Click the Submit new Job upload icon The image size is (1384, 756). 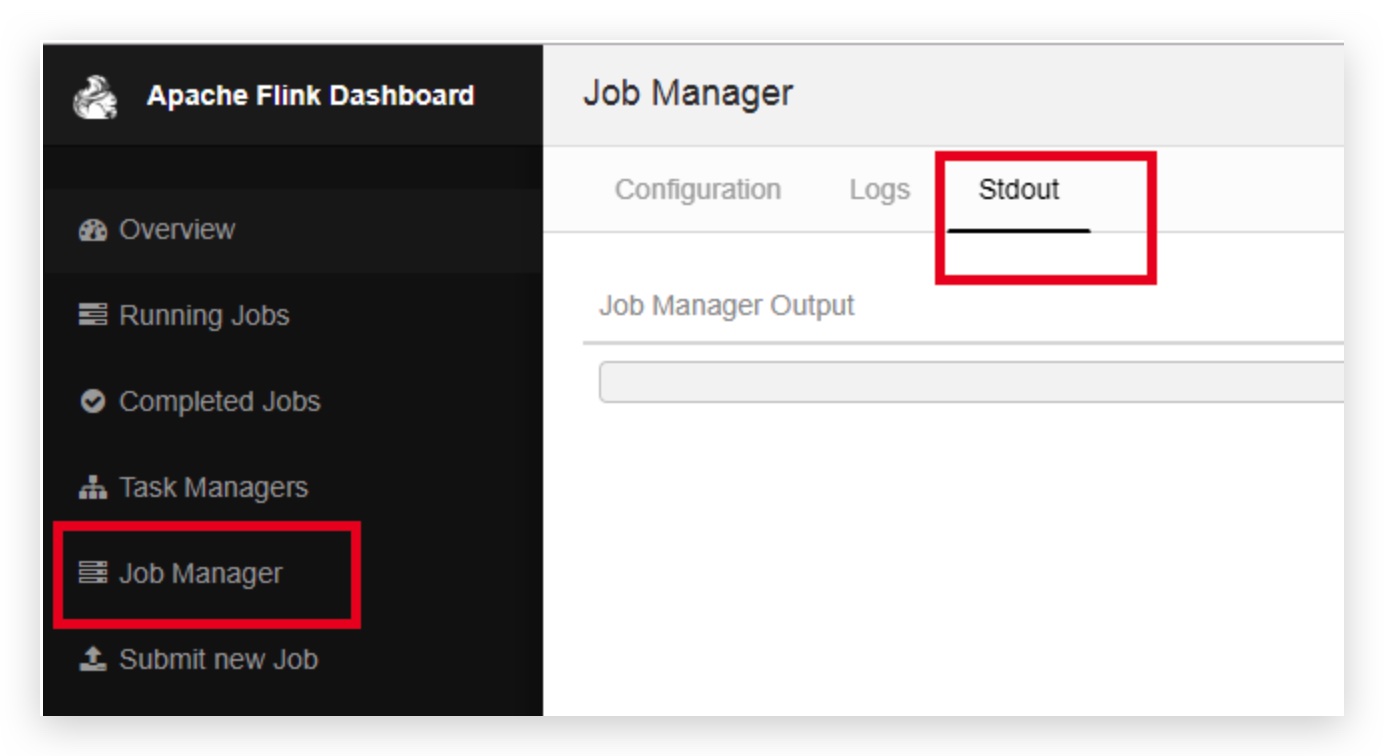coord(92,659)
